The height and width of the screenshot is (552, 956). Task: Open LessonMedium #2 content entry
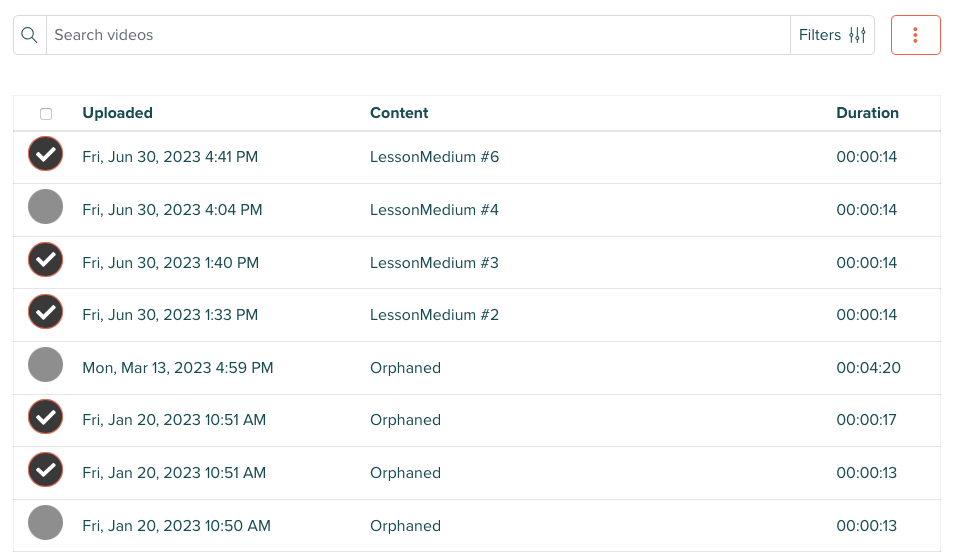(x=434, y=315)
